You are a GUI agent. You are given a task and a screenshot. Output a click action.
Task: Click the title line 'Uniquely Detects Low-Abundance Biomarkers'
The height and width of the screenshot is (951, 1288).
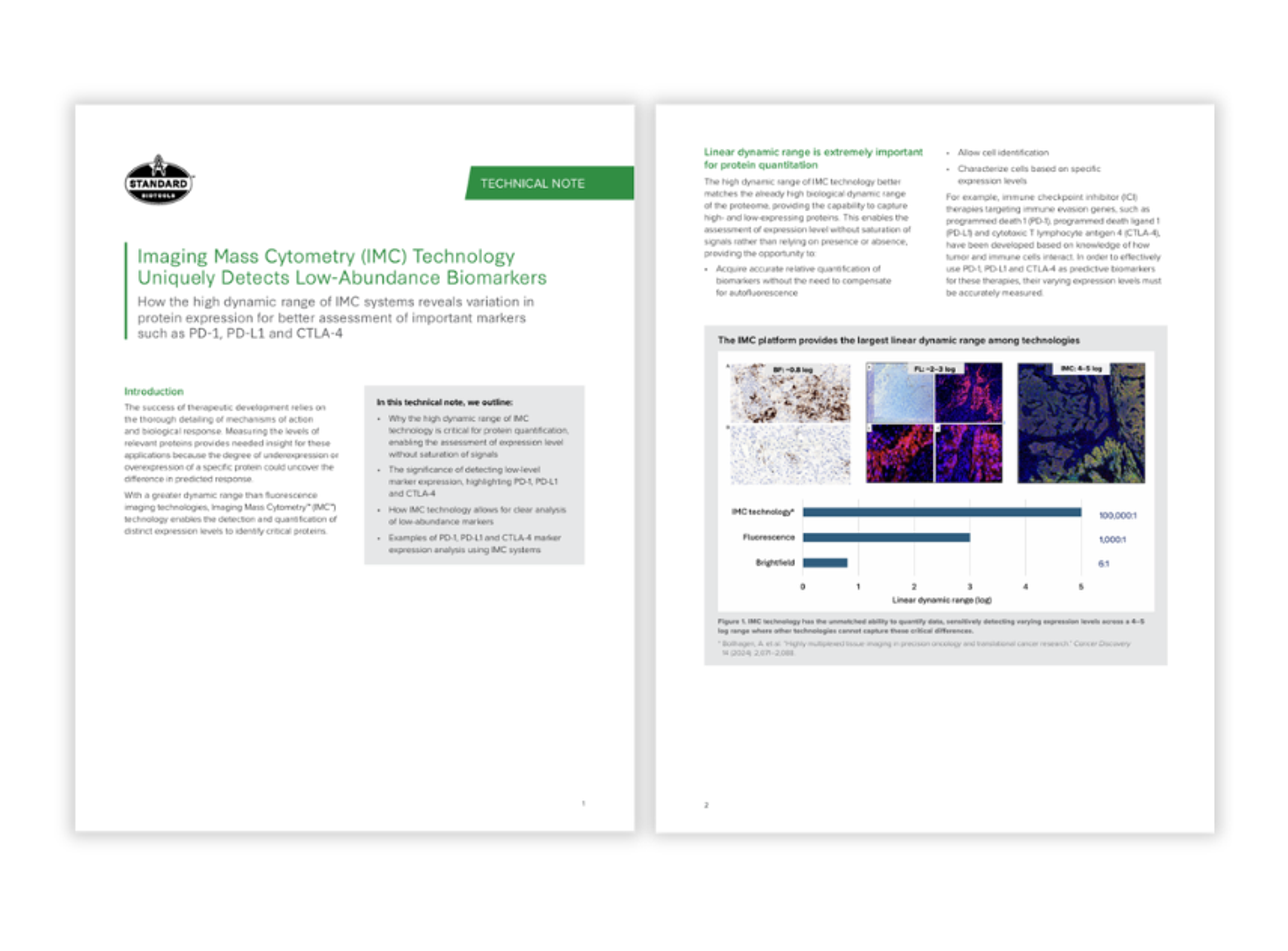(342, 278)
